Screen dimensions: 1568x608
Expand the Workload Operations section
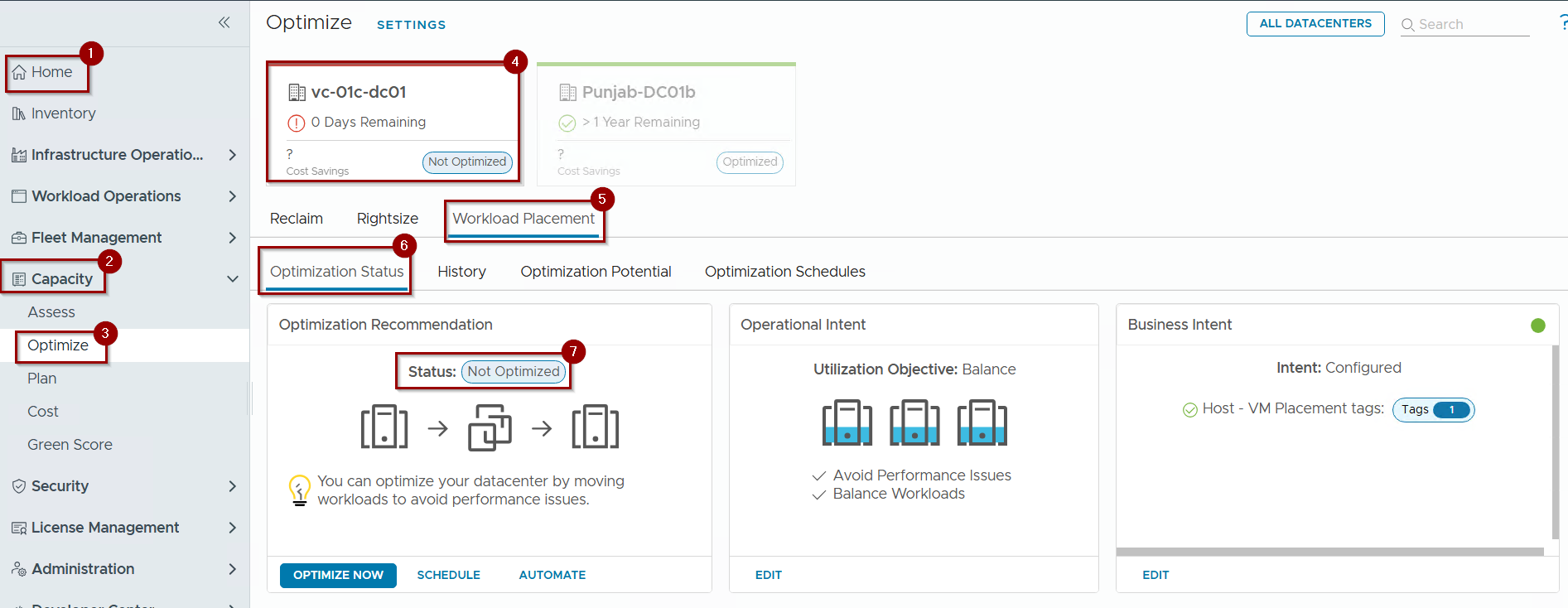(x=232, y=196)
